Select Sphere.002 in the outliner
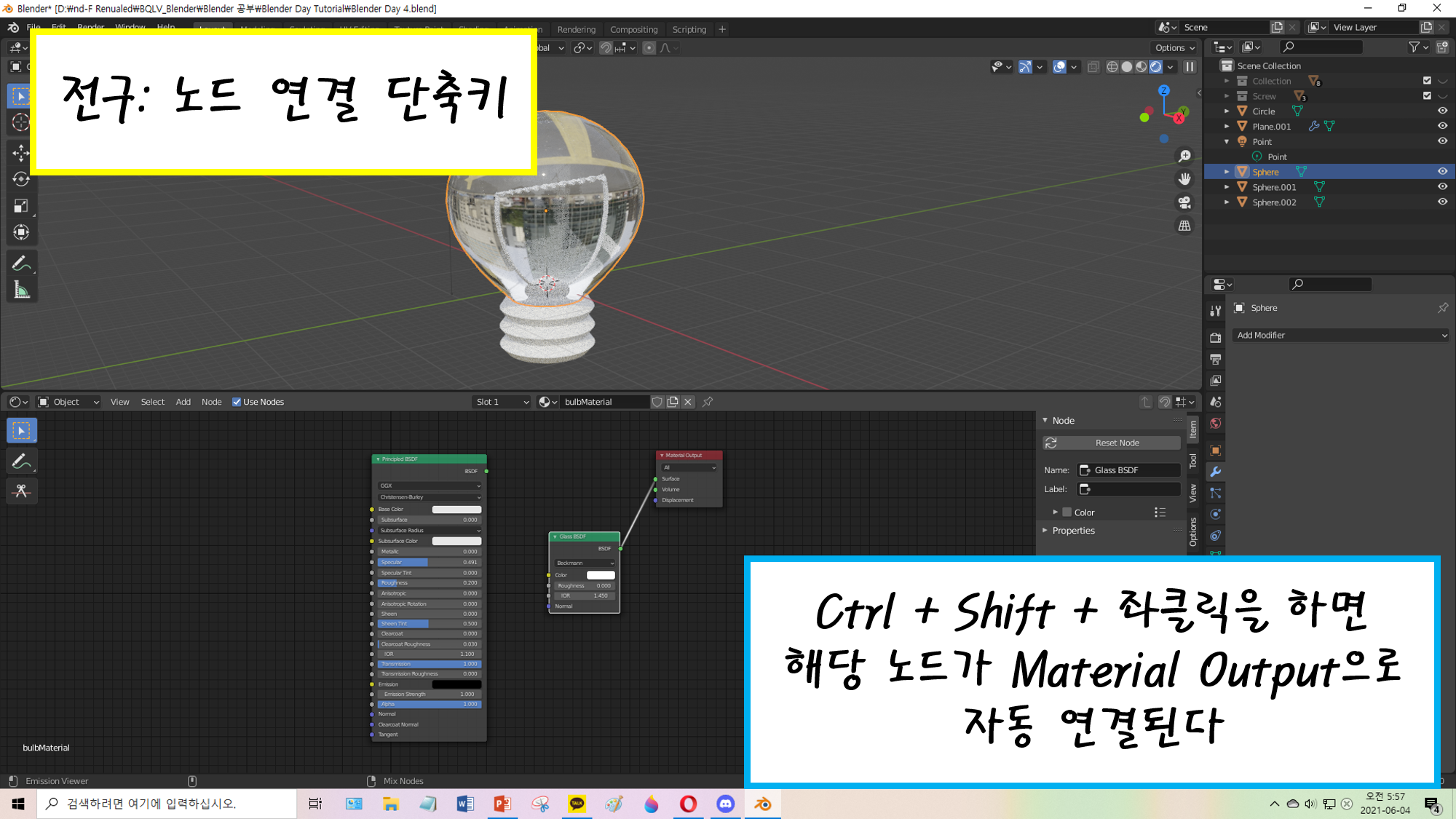This screenshot has height=819, width=1456. [x=1274, y=202]
